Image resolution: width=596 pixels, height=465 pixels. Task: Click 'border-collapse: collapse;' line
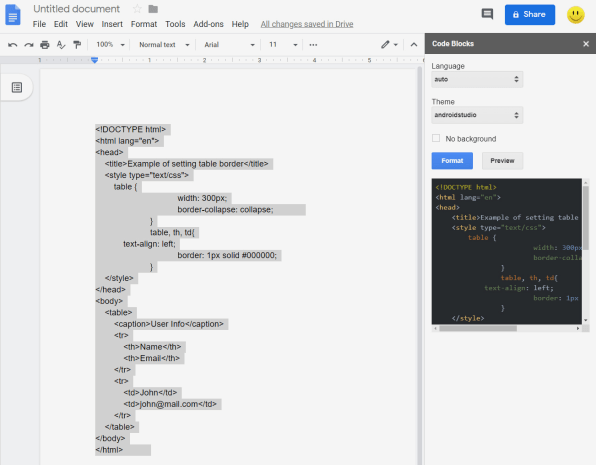pos(225,209)
